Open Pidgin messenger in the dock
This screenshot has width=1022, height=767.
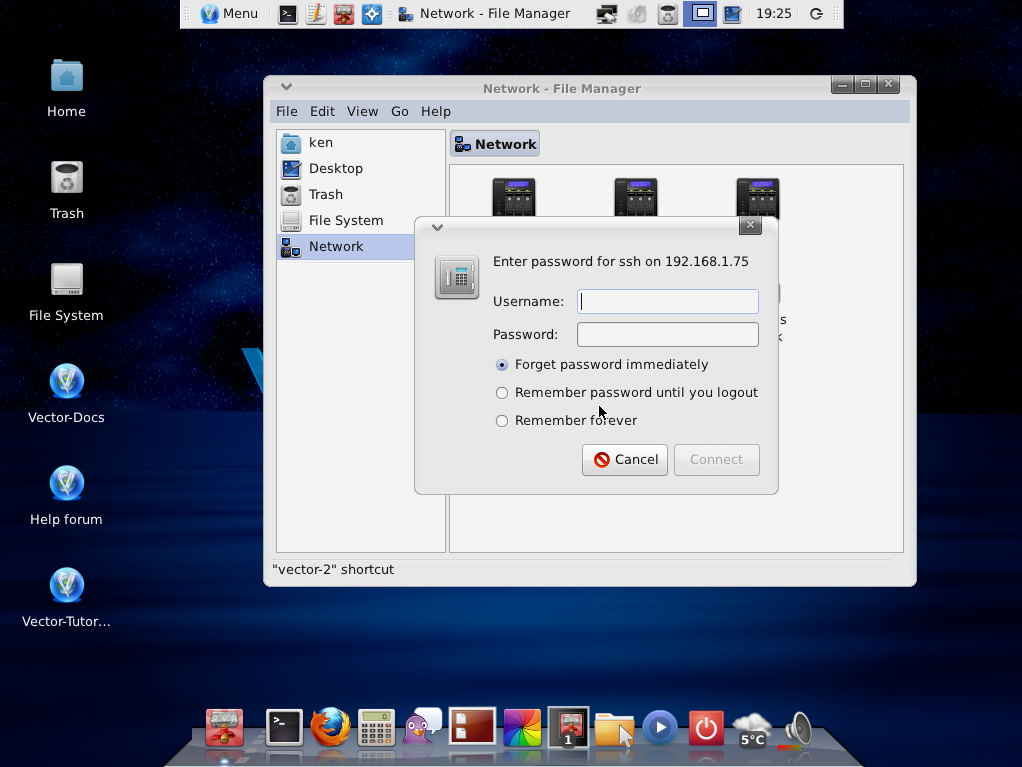pos(422,727)
